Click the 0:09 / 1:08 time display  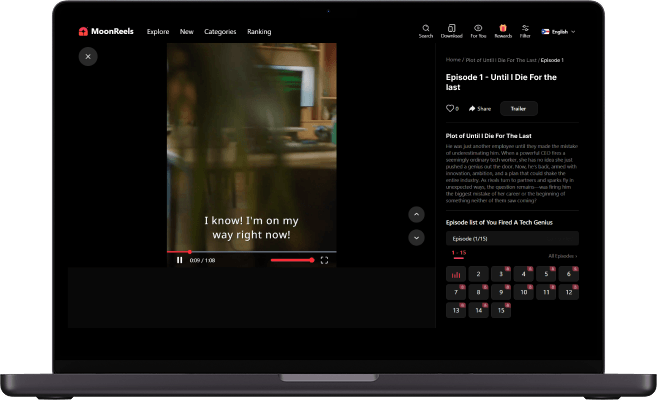coord(202,261)
